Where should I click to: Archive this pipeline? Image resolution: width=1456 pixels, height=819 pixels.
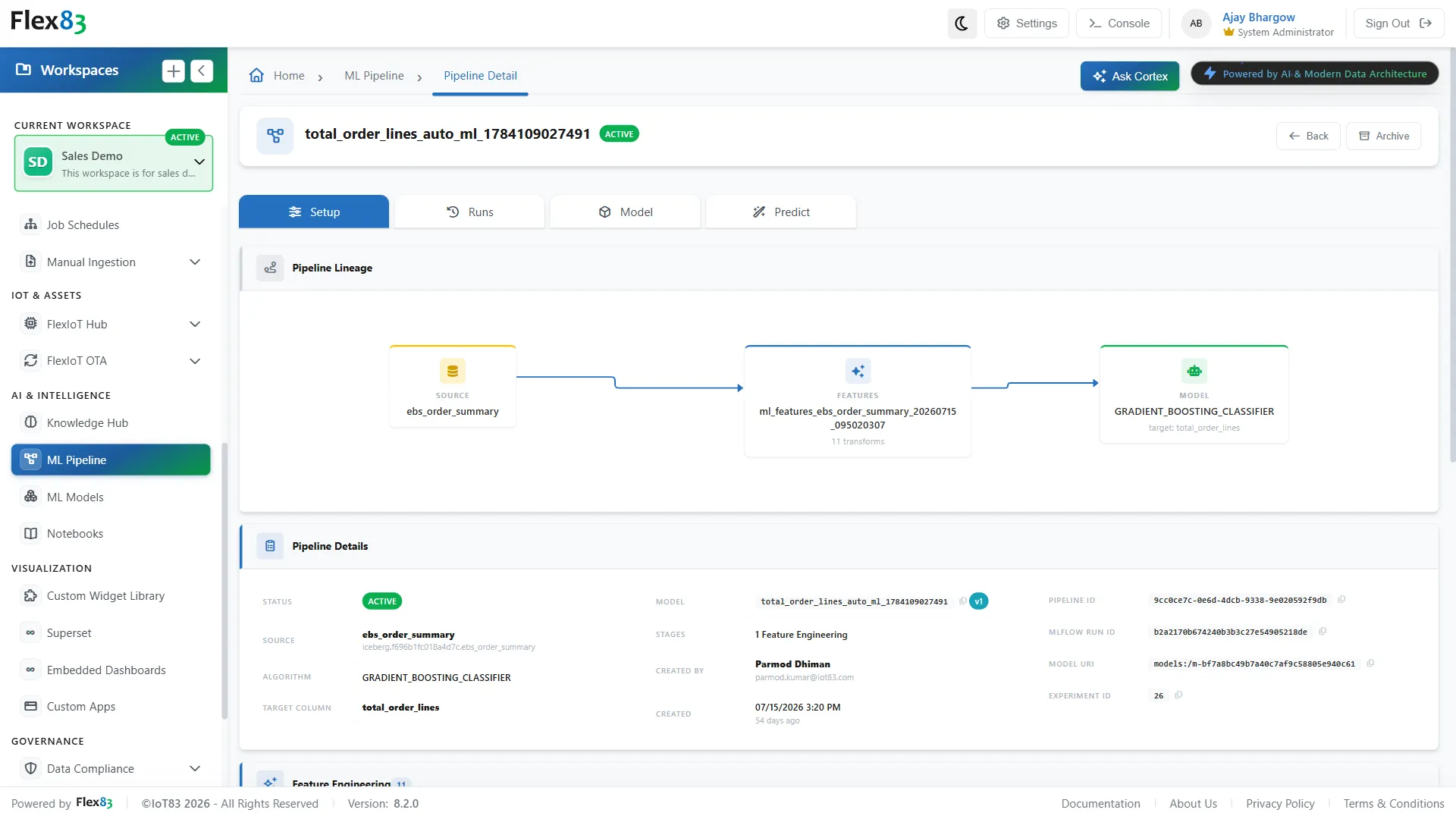(x=1384, y=136)
